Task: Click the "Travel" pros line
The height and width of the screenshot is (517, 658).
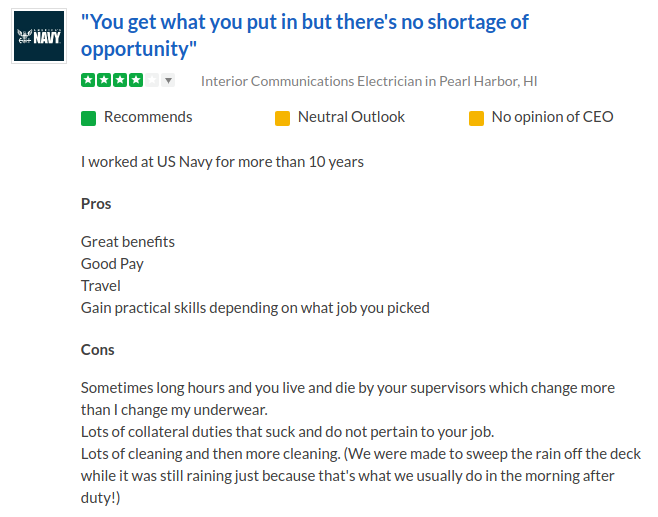Action: (101, 286)
